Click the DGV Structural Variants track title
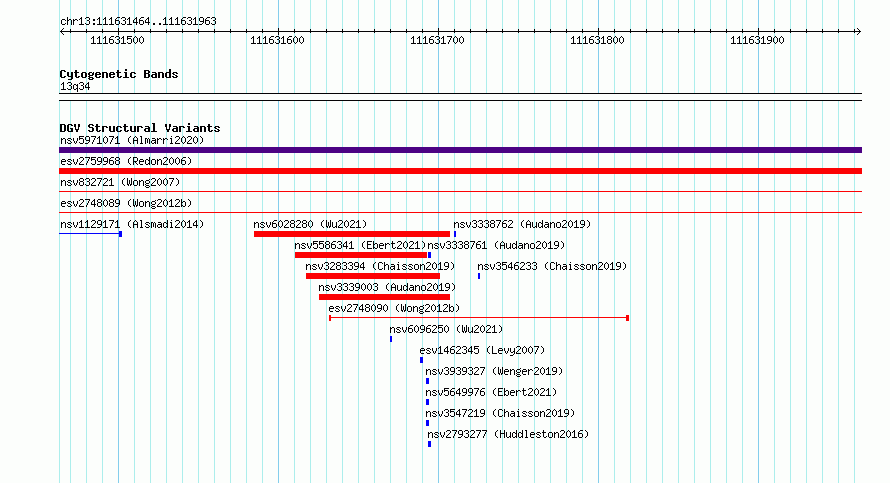The width and height of the screenshot is (890, 483). (x=140, y=128)
